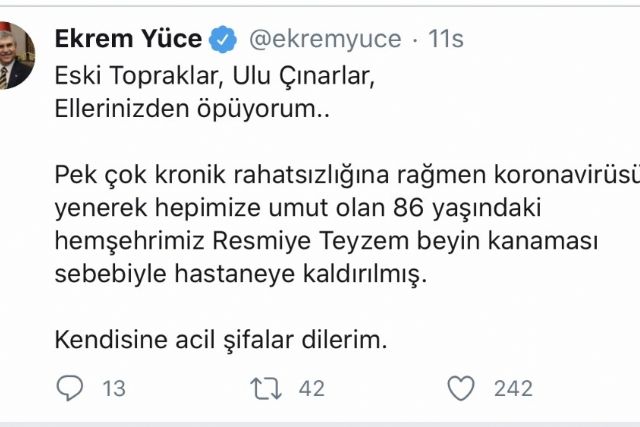The width and height of the screenshot is (640, 427).
Task: Click the @ekremyuce handle
Action: pos(323,40)
